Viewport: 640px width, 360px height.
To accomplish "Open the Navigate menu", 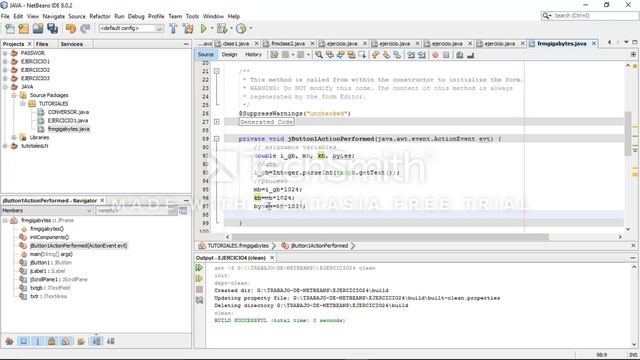I will point(53,16).
